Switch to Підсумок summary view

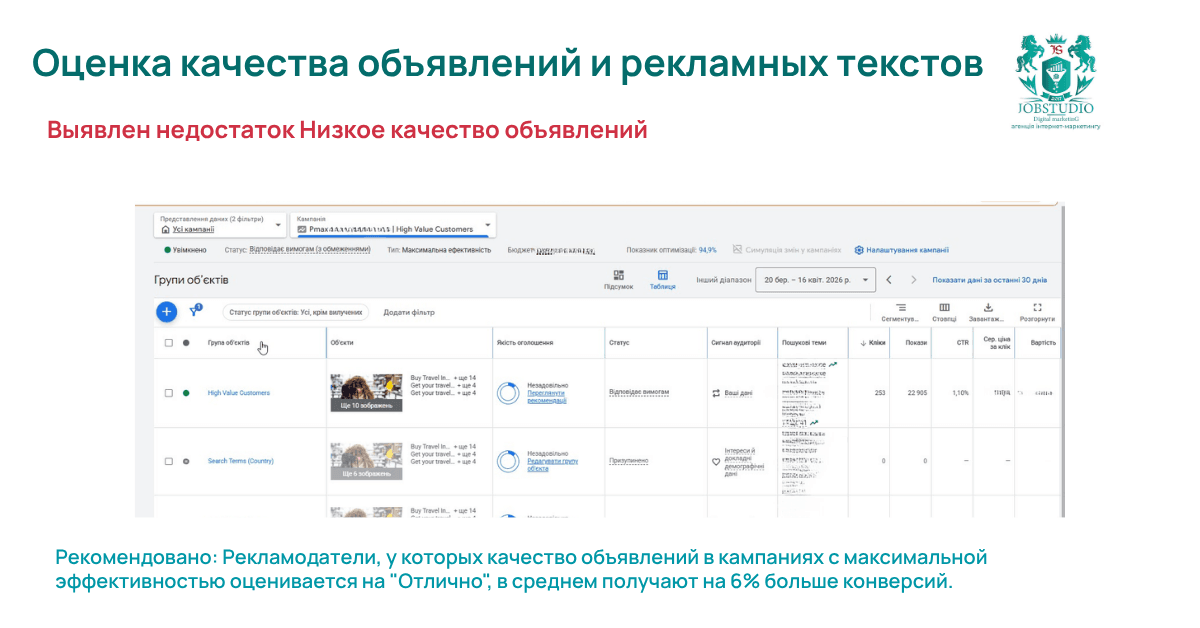pyautogui.click(x=619, y=280)
